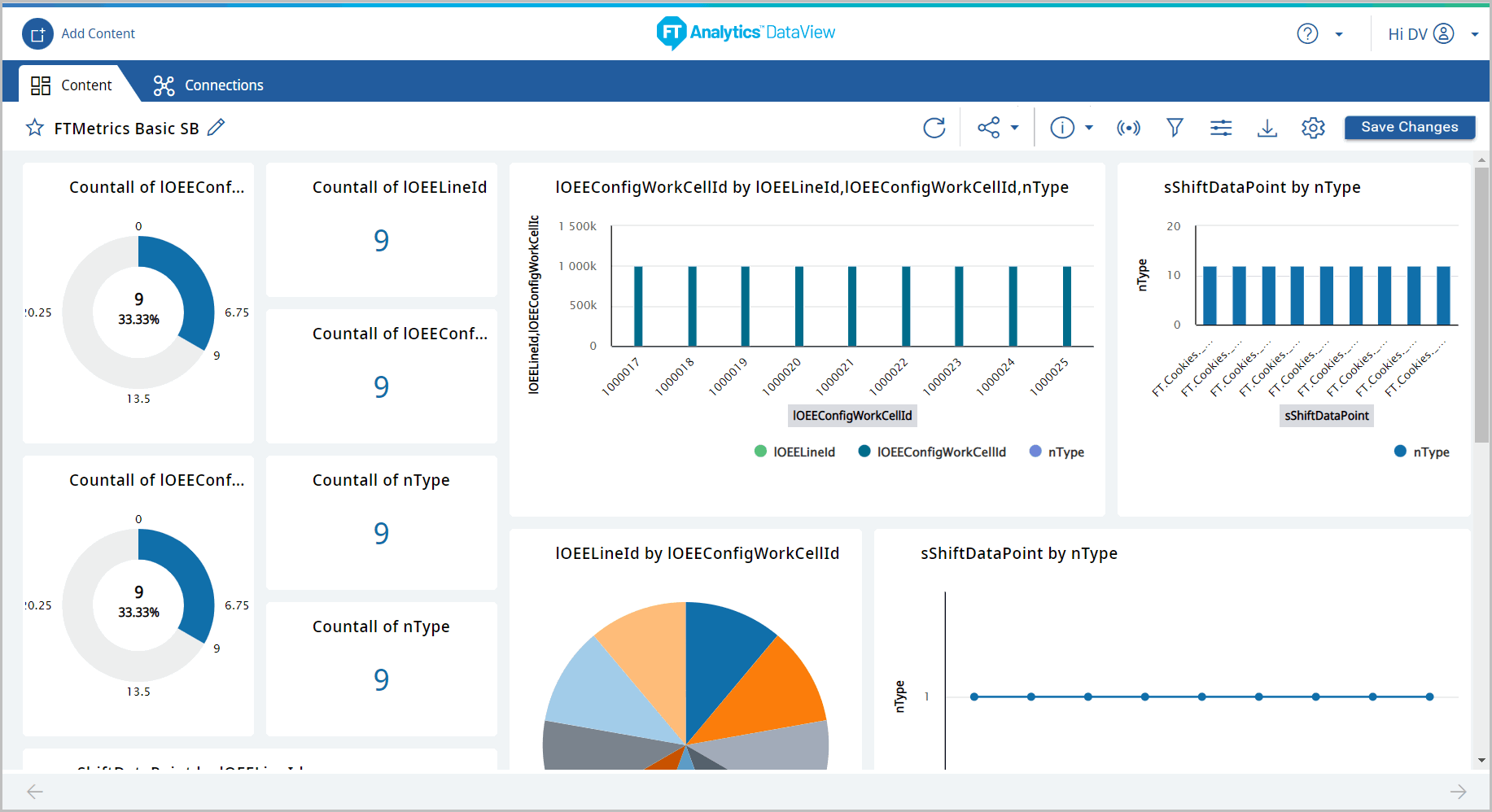Open the sliders adjustment settings icon

tap(1221, 128)
